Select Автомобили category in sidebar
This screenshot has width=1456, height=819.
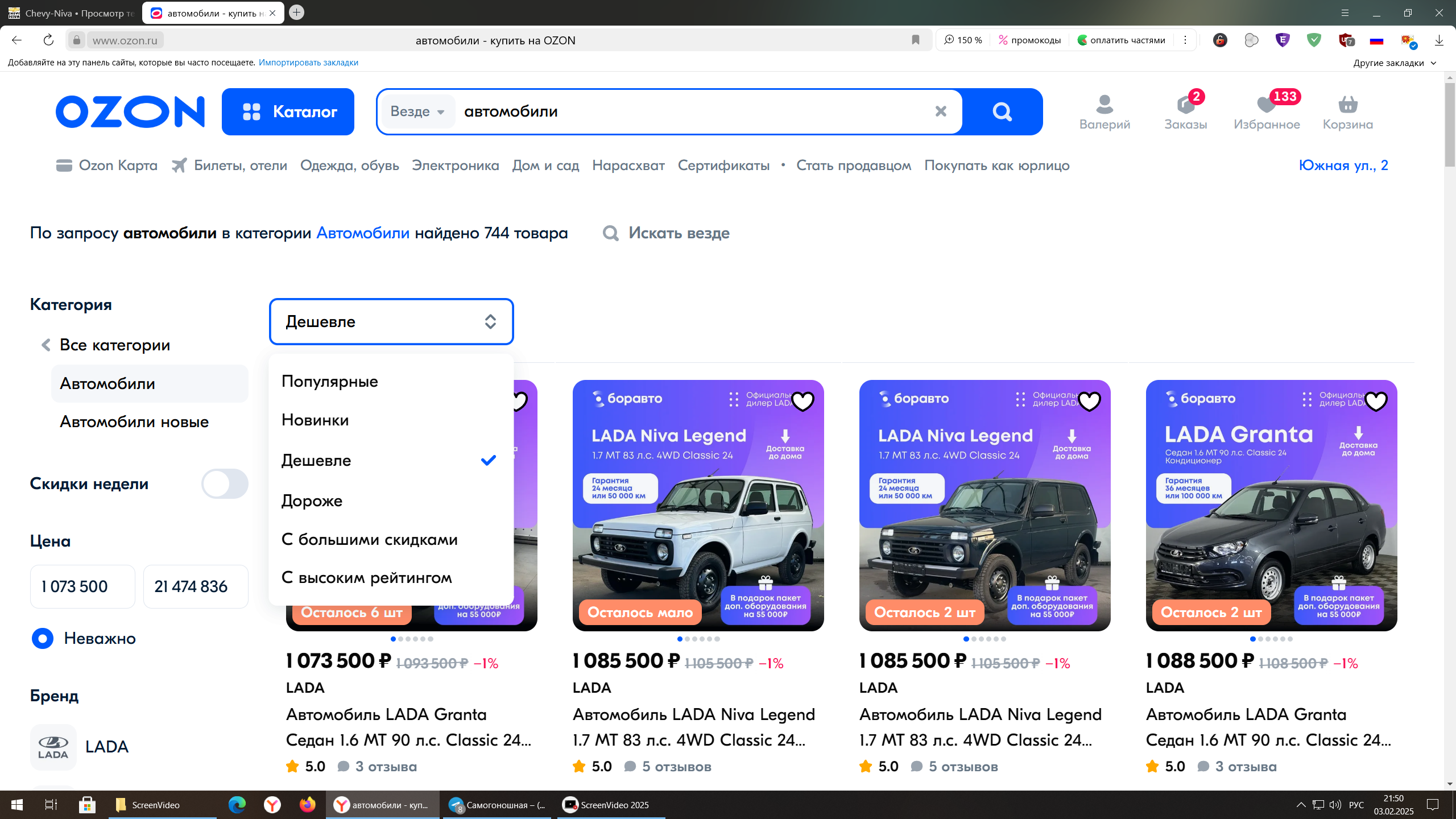click(x=150, y=383)
